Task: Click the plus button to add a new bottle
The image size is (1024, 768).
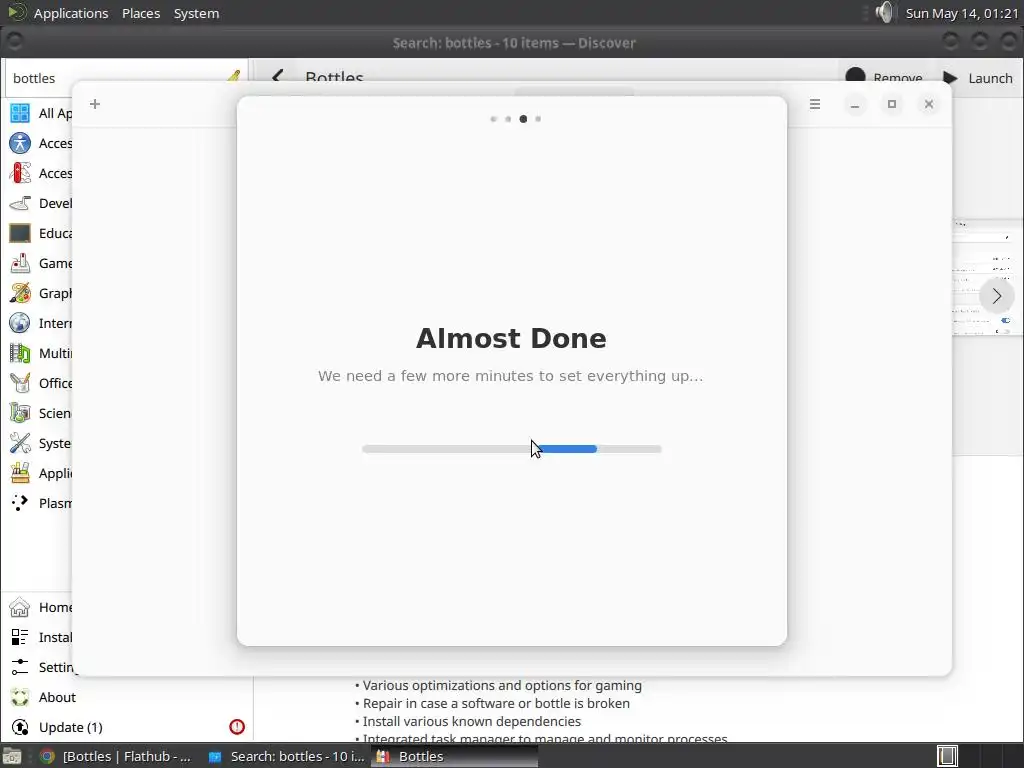Action: [x=95, y=104]
